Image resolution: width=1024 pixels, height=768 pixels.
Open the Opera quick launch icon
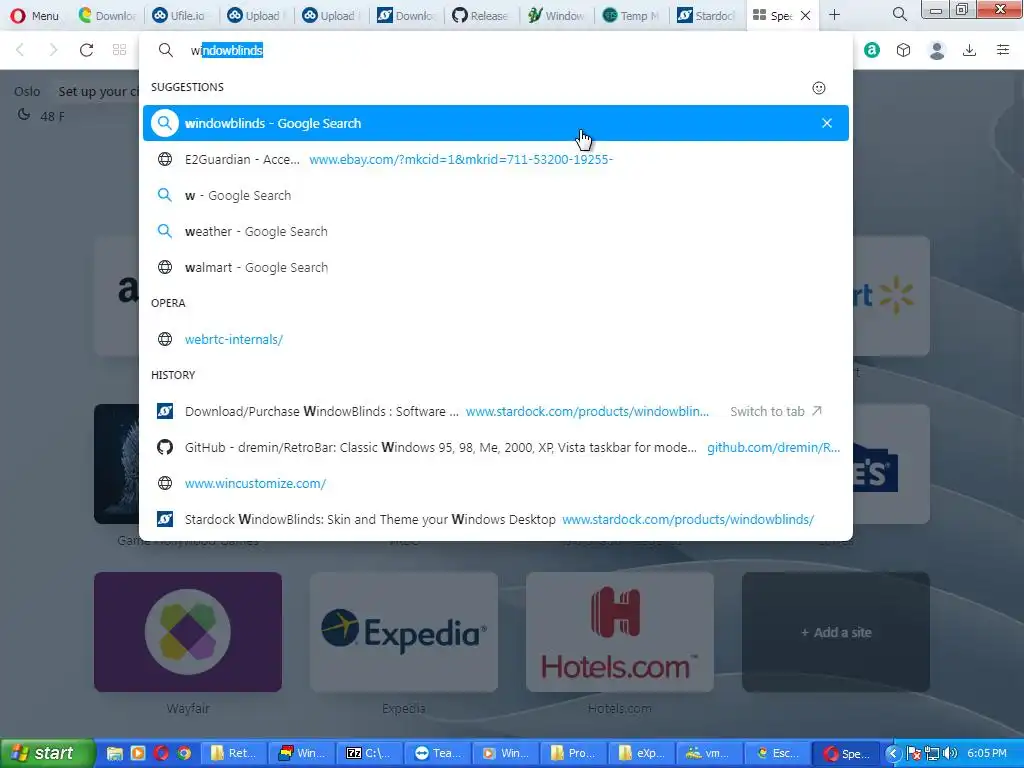(161, 753)
